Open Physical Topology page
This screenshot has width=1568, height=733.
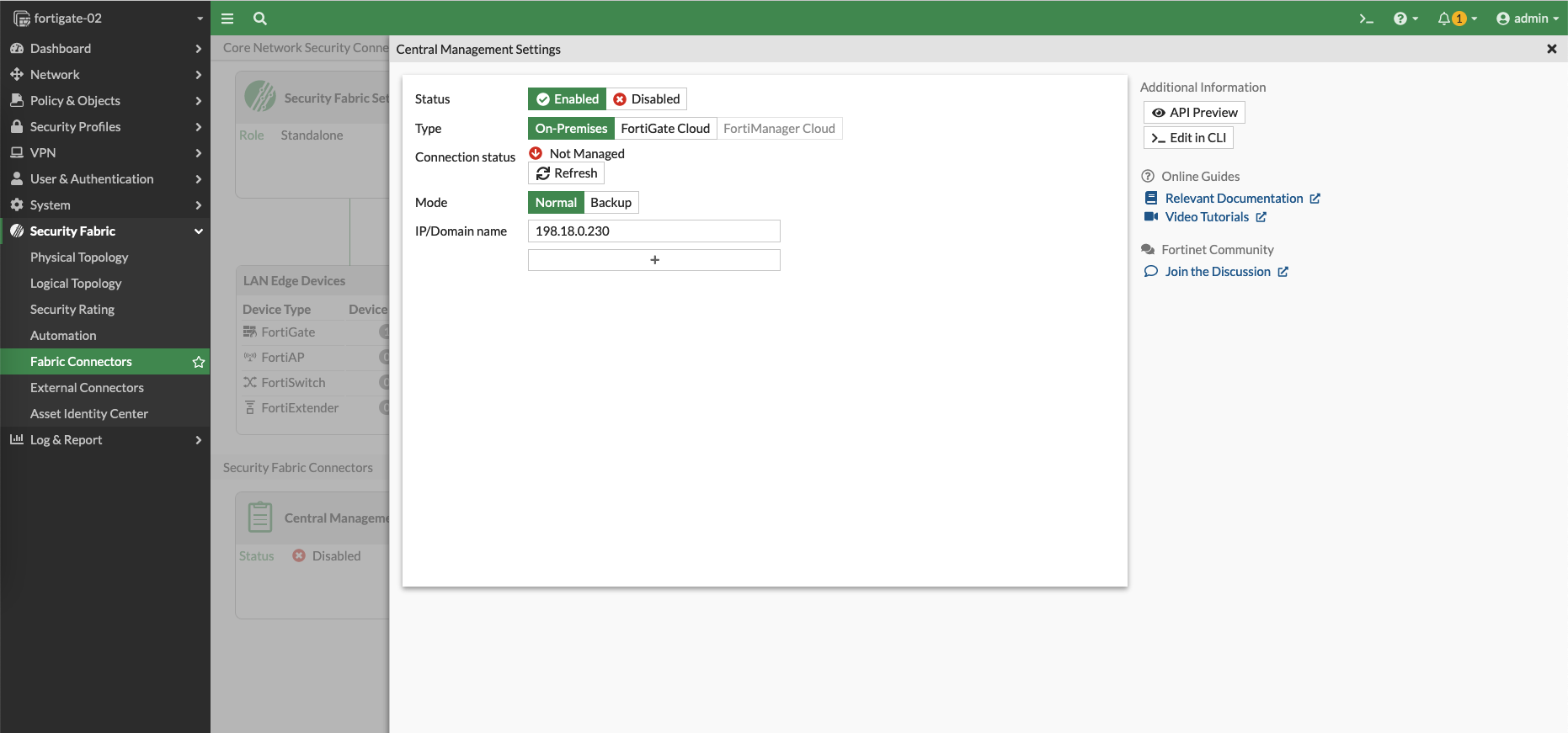(79, 258)
